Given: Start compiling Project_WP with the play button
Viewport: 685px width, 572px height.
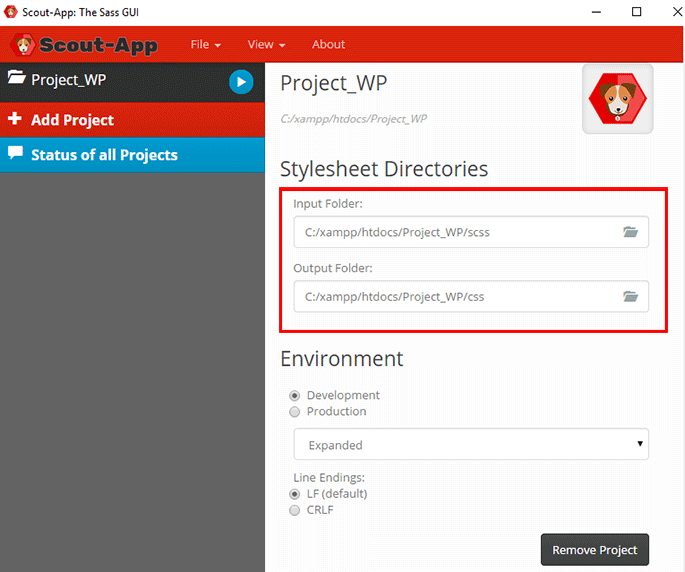Looking at the screenshot, I should click(x=241, y=82).
